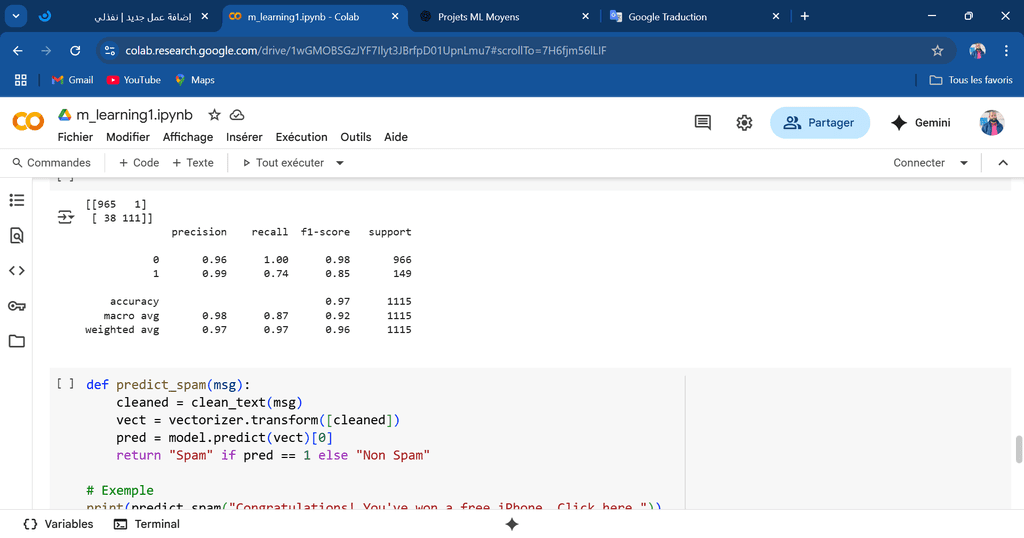Open Gmail bookmark

72,80
